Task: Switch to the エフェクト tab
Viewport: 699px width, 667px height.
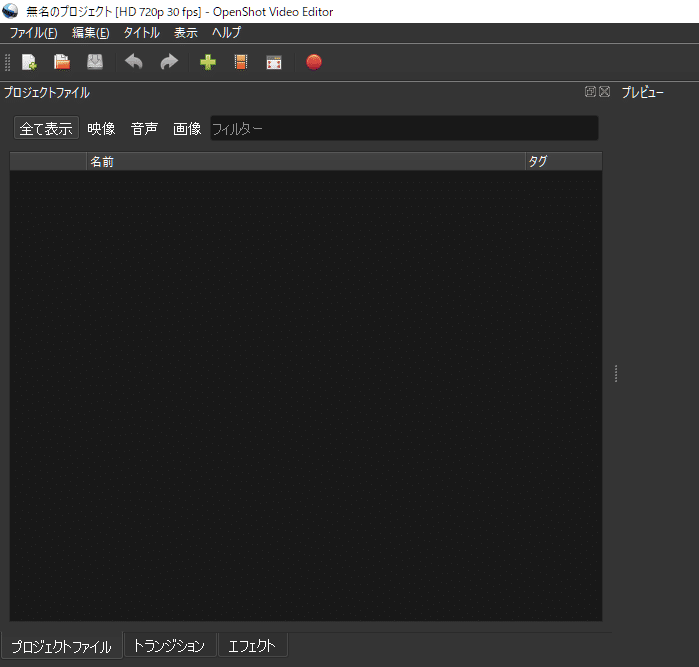Action: pyautogui.click(x=252, y=645)
